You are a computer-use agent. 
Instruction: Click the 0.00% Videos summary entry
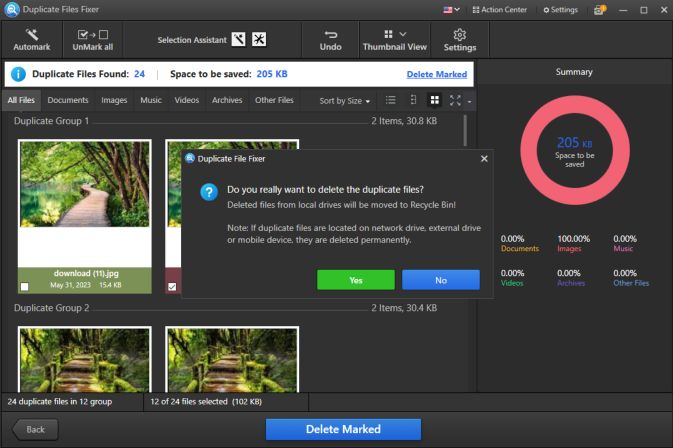(512, 278)
